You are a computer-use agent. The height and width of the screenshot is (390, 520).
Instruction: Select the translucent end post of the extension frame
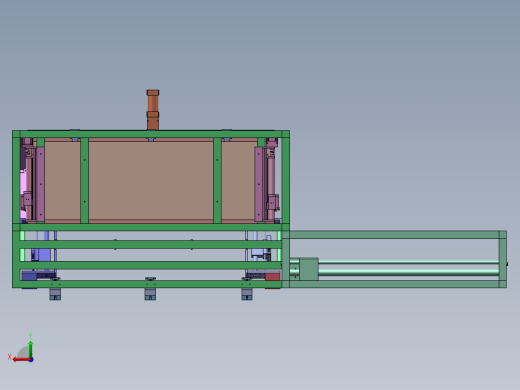coord(503,259)
